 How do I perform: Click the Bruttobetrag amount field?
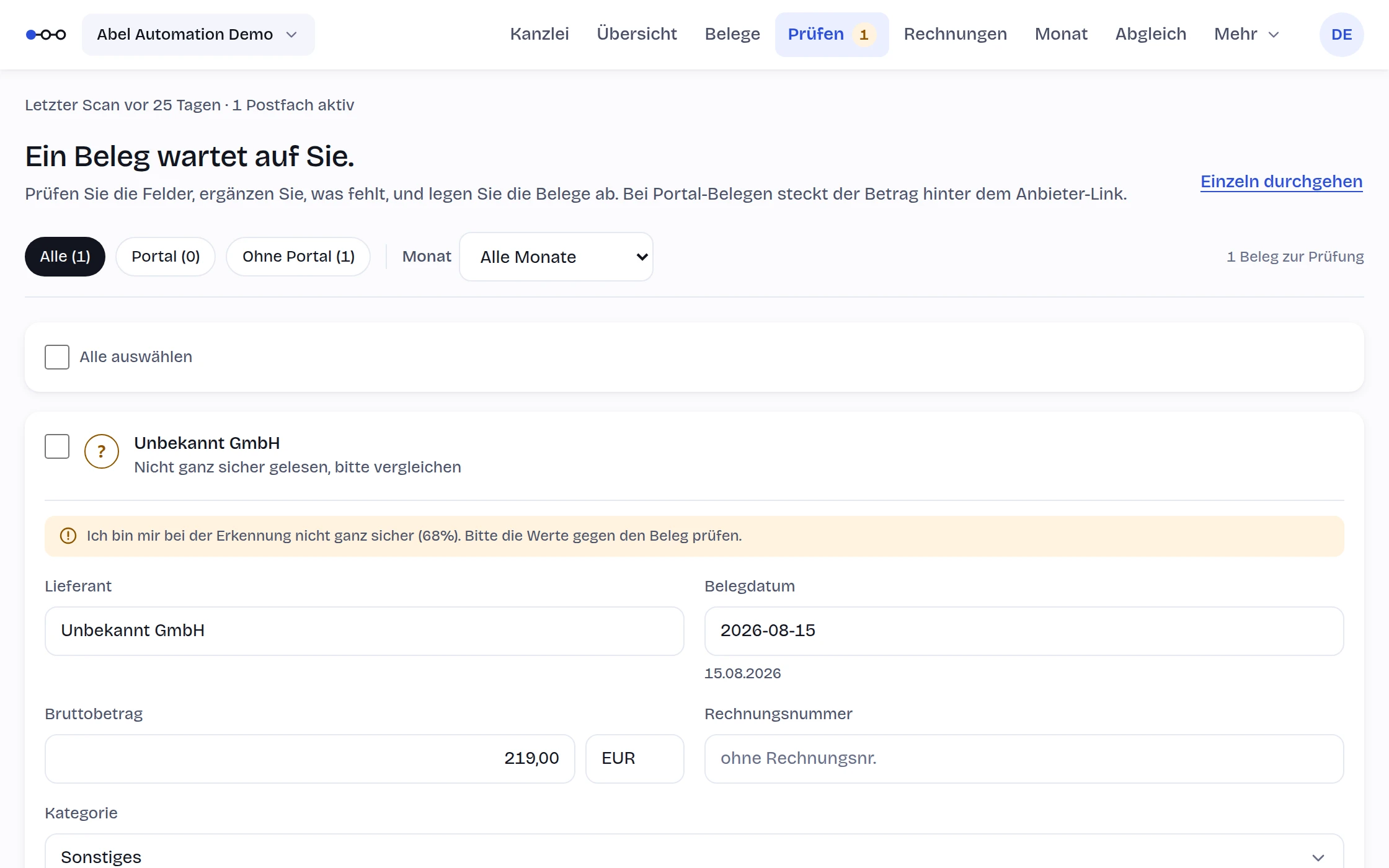310,759
